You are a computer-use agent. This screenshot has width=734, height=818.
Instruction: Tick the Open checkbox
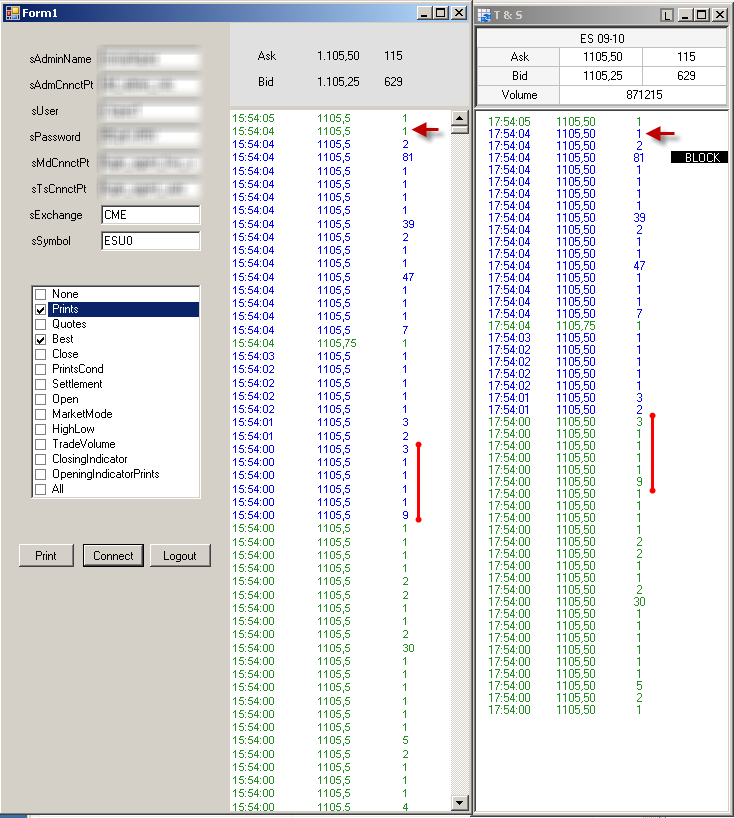click(x=41, y=400)
